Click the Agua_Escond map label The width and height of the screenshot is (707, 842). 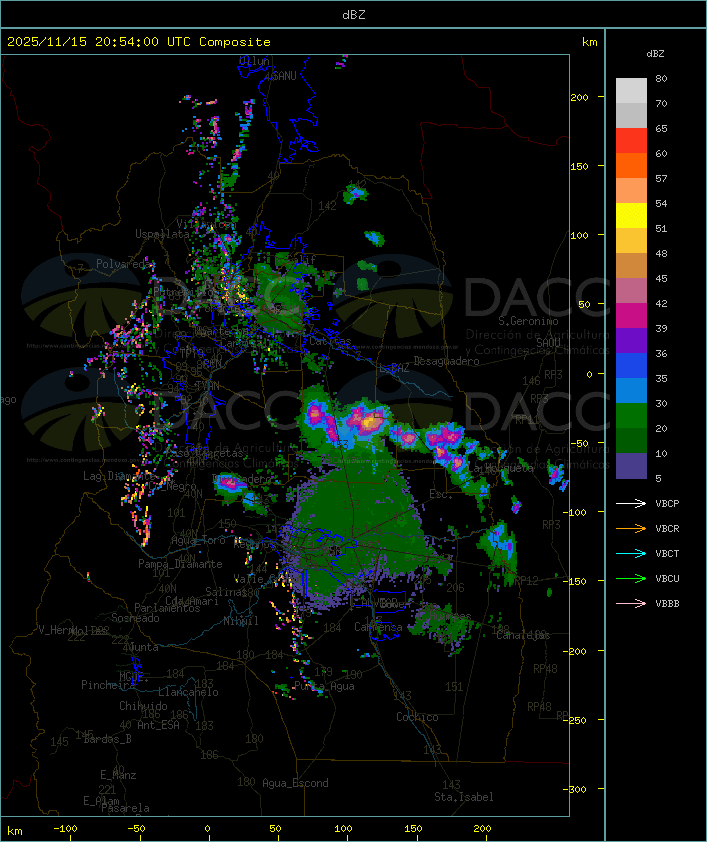tap(295, 783)
